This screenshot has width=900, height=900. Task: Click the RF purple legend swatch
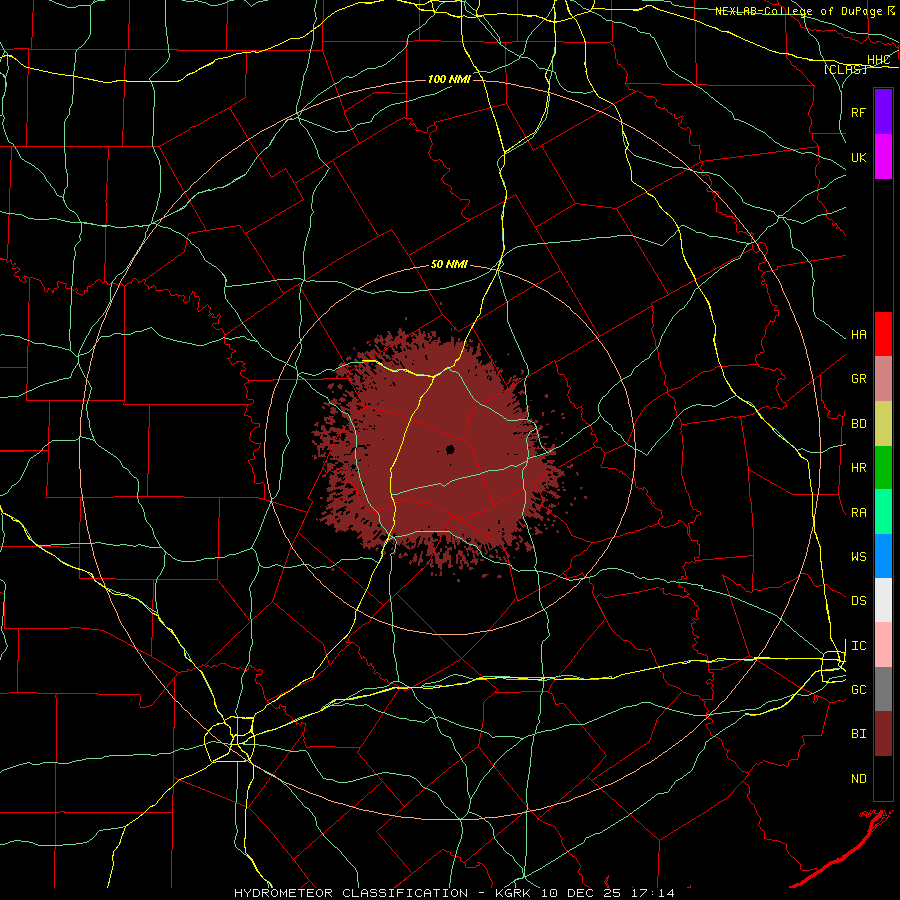[x=883, y=112]
